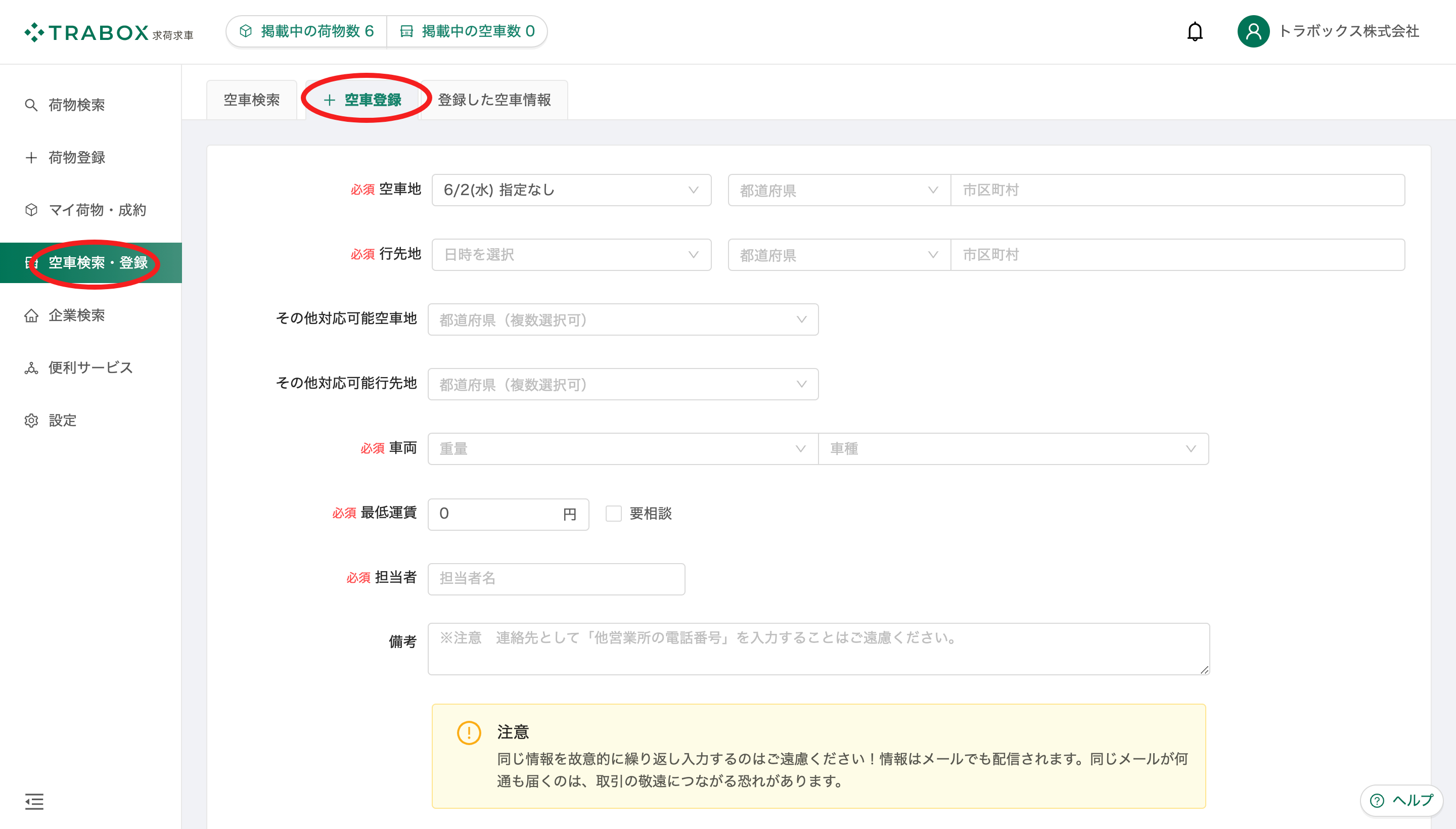Screen dimensions: 1456x829
Task: Click the 備考 textarea resize handle
Action: (x=1203, y=670)
